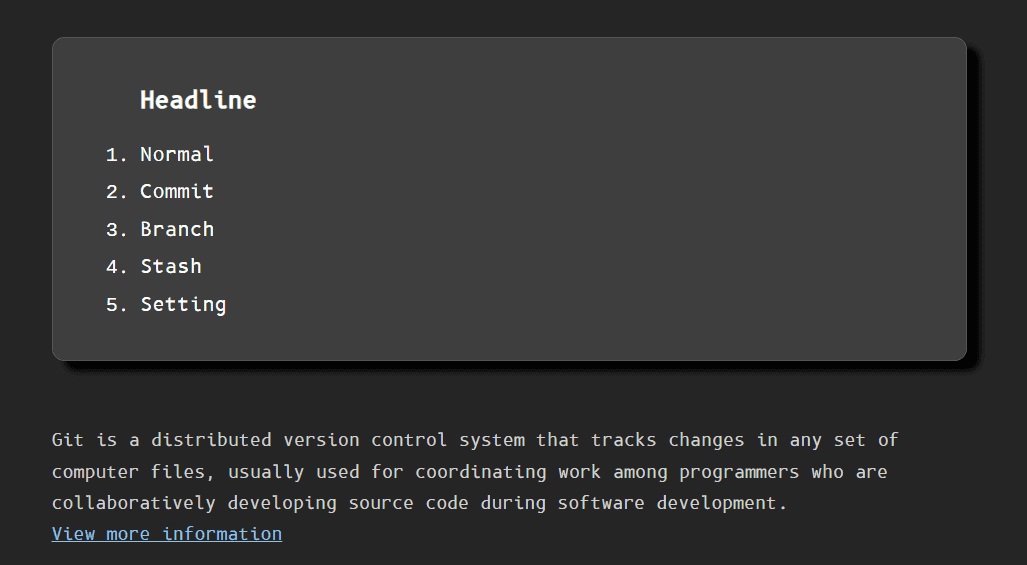The height and width of the screenshot is (565, 1027).
Task: Select the Normal list item
Action: 177,154
